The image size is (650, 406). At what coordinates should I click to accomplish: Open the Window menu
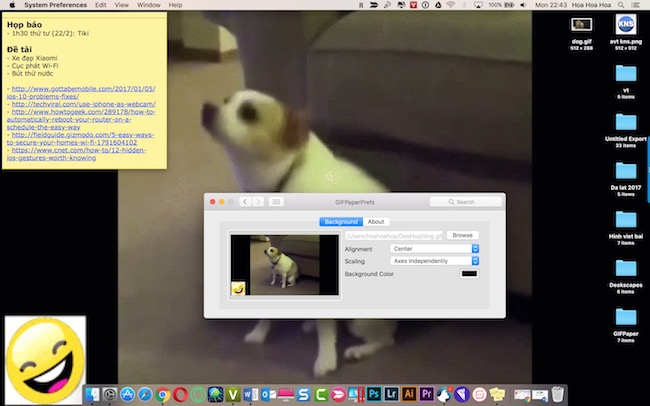pyautogui.click(x=148, y=5)
